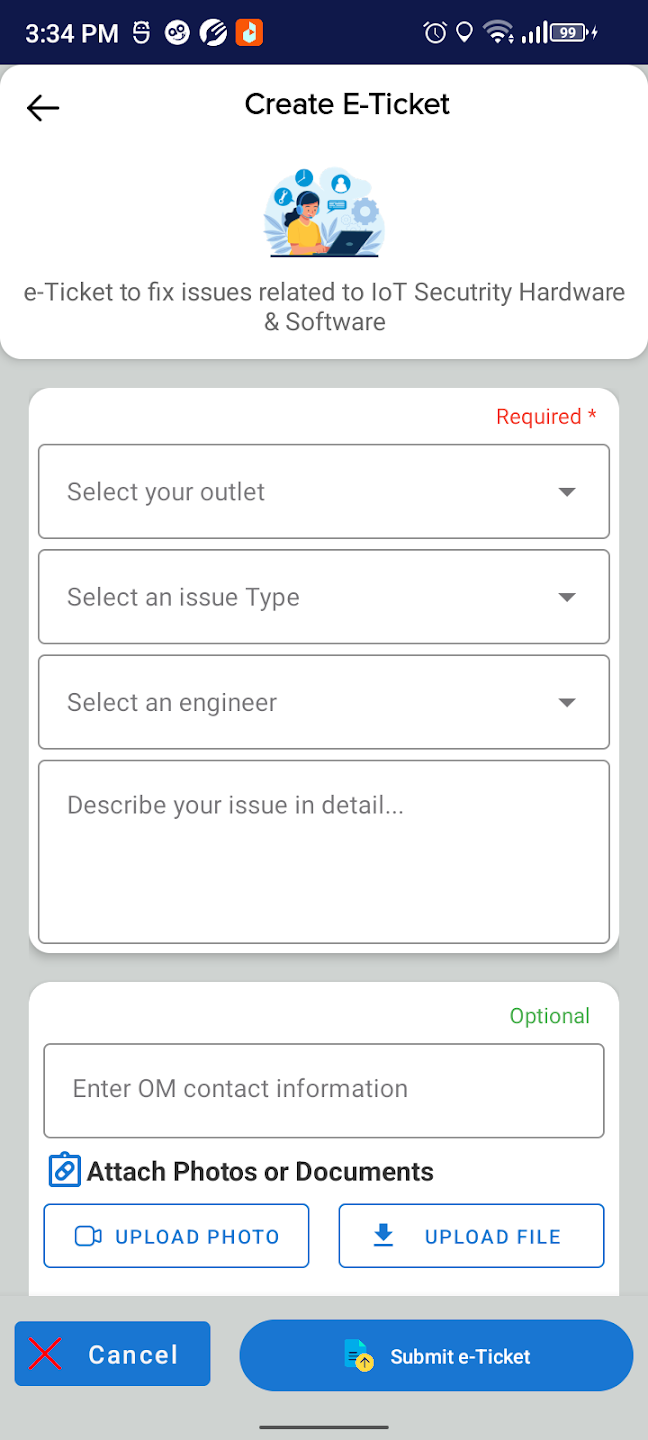Submit the e-Ticket

point(436,1356)
